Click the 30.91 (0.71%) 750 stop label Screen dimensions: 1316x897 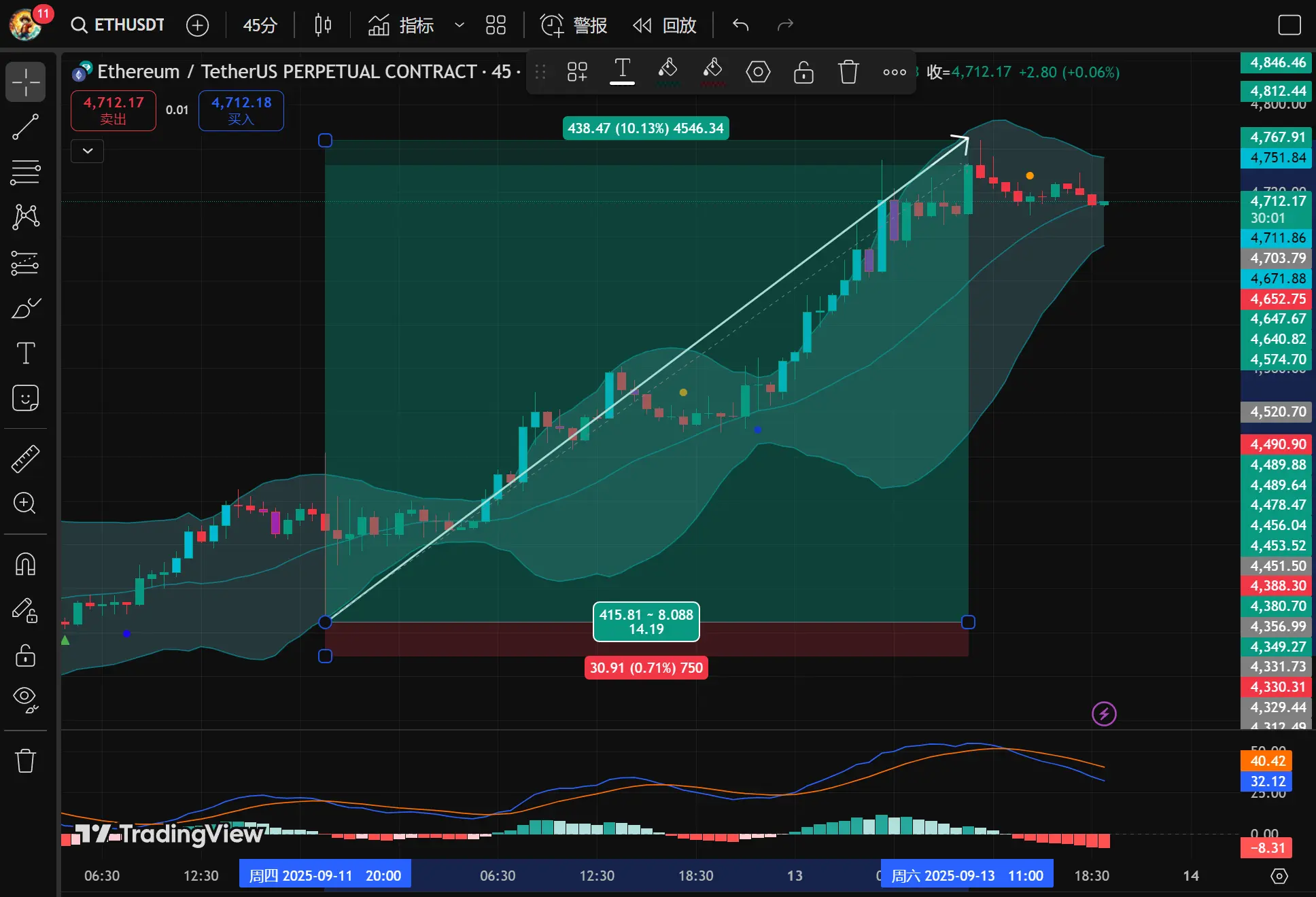point(646,667)
